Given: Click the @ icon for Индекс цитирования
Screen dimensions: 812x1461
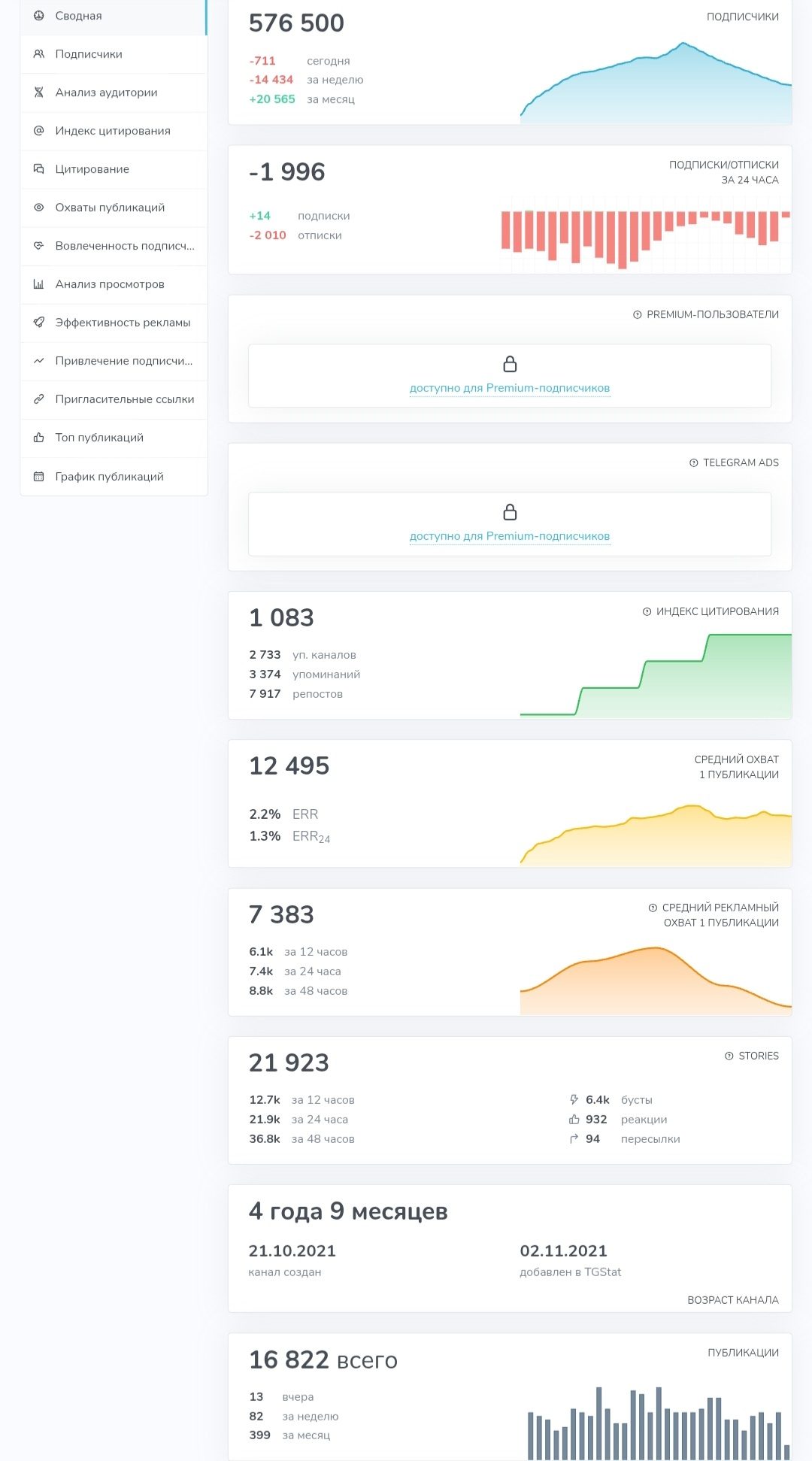Looking at the screenshot, I should click(x=39, y=131).
